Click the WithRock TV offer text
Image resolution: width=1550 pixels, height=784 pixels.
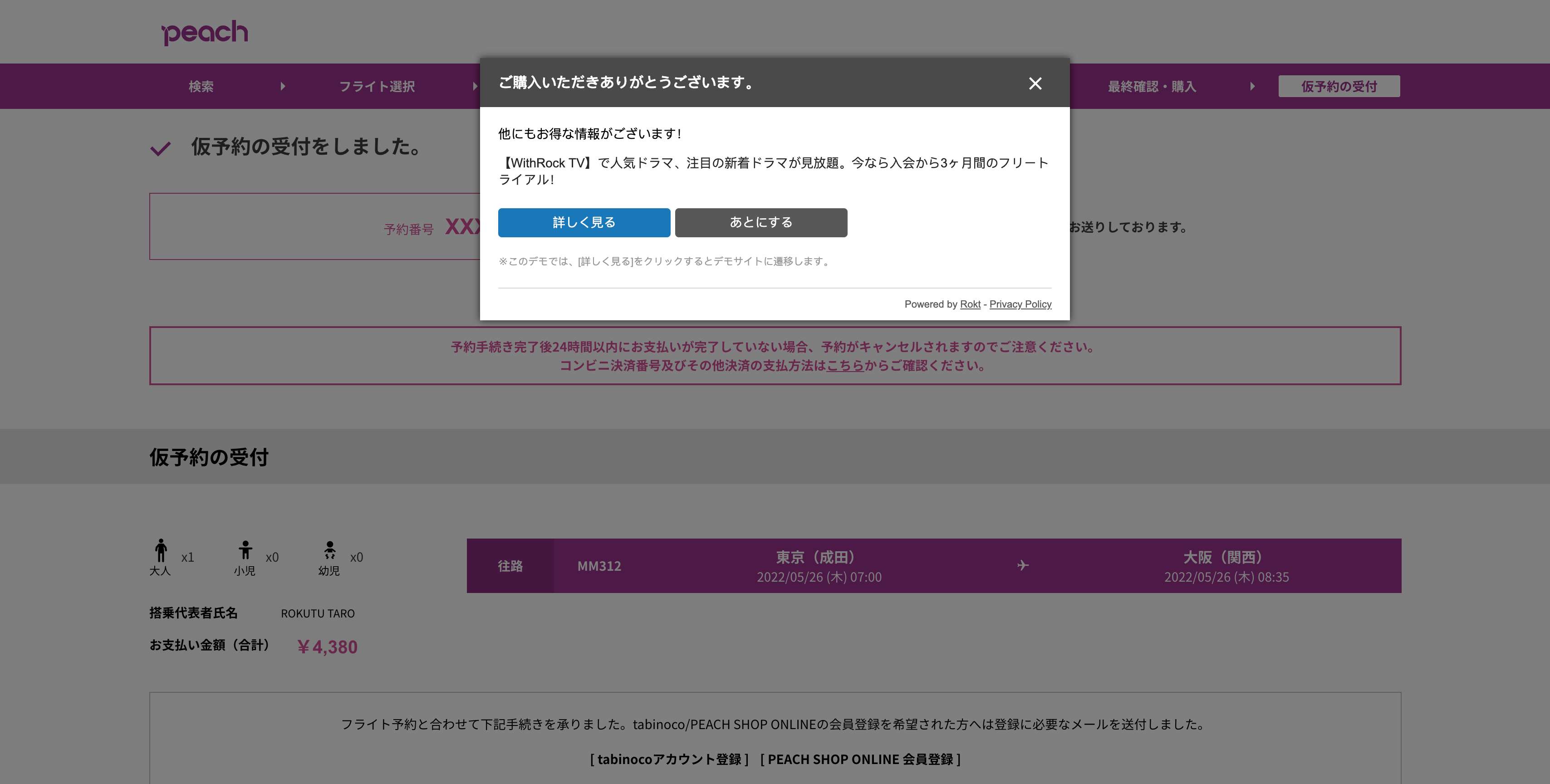click(x=774, y=171)
